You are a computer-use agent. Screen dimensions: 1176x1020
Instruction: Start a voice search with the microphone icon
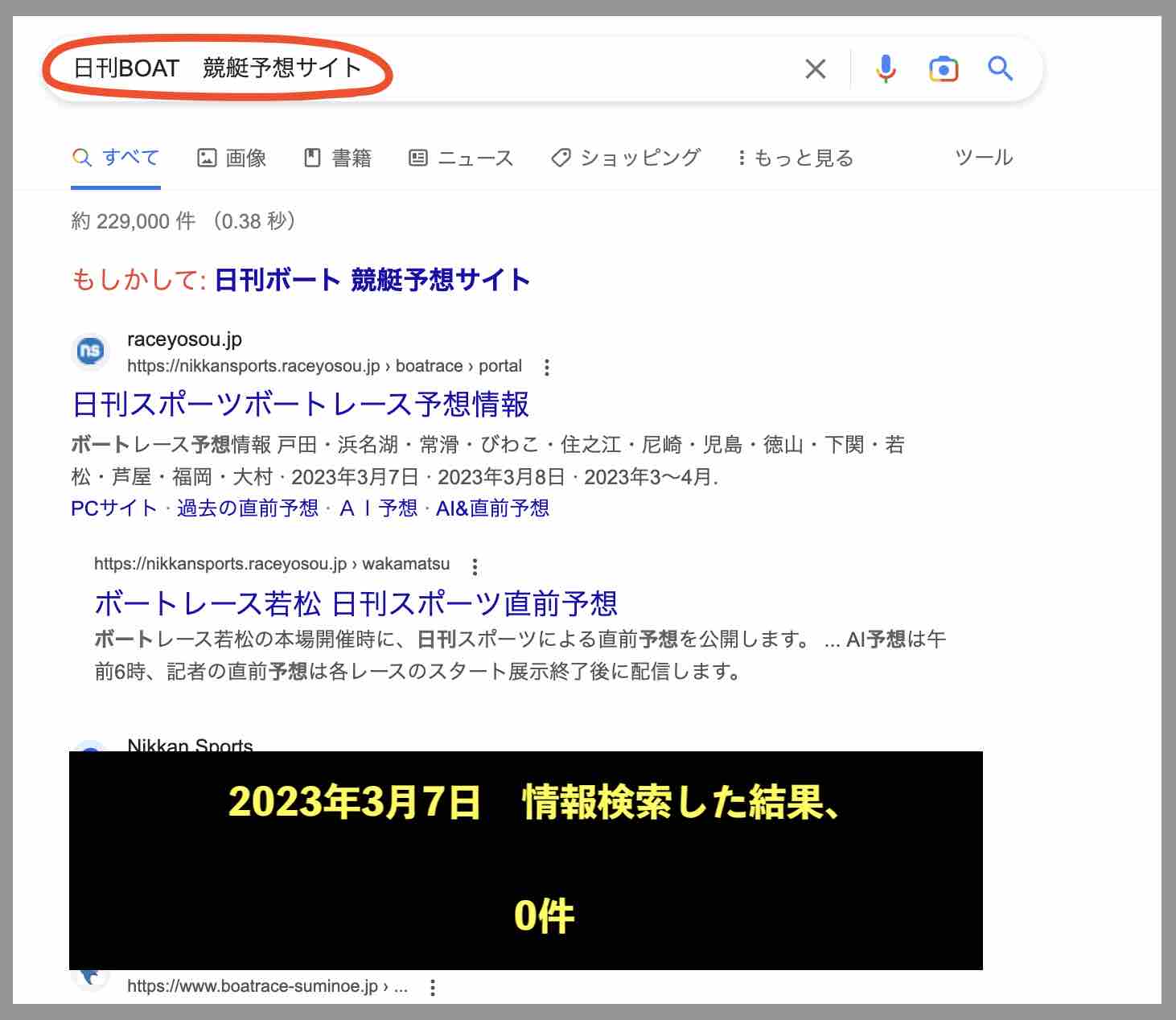(886, 68)
